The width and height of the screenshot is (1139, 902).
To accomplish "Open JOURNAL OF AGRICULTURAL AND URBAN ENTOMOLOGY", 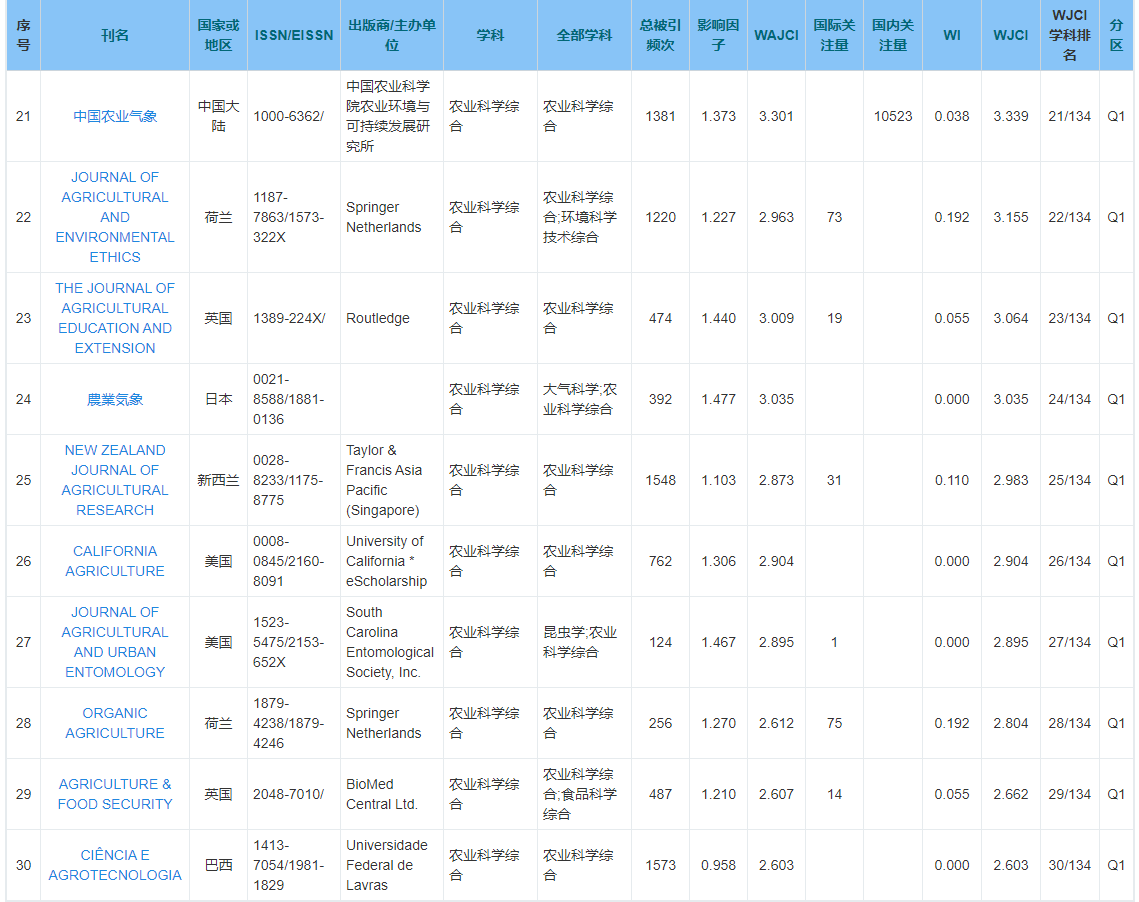I will [115, 642].
